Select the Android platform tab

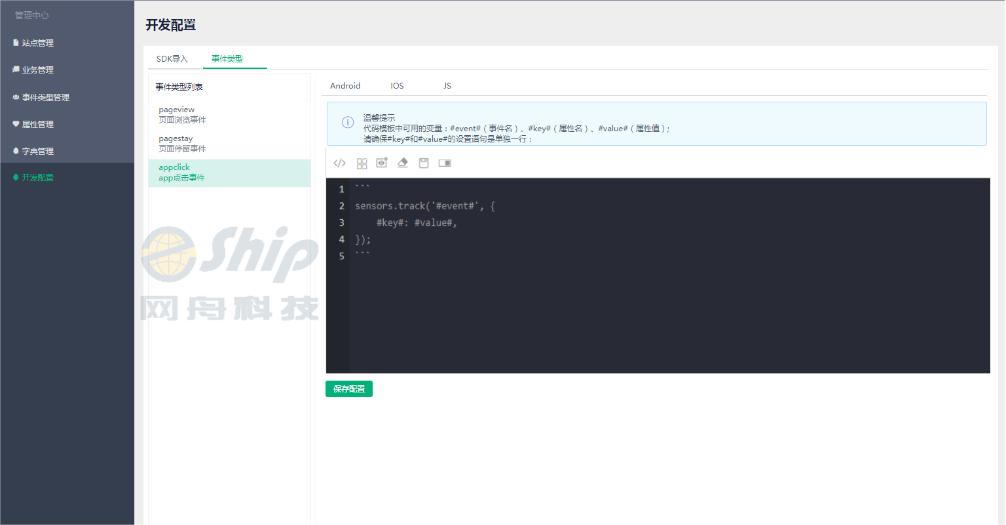[x=345, y=85]
